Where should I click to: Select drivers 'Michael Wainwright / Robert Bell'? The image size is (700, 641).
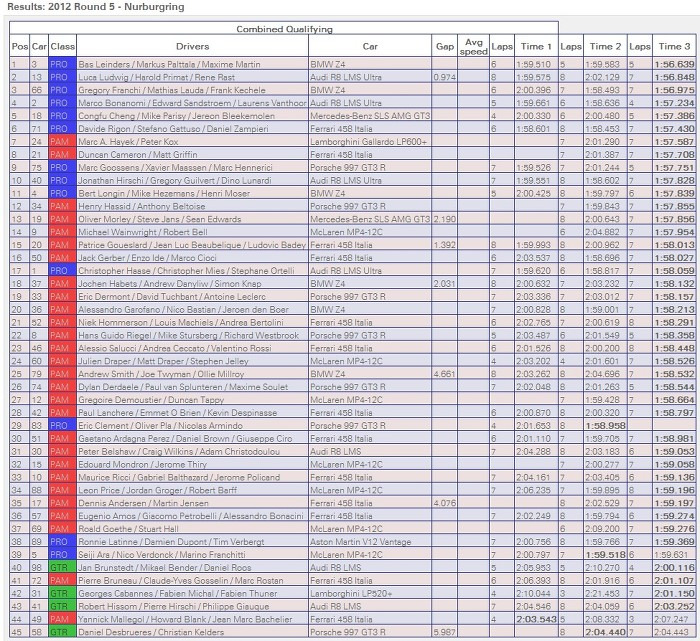pyautogui.click(x=143, y=232)
